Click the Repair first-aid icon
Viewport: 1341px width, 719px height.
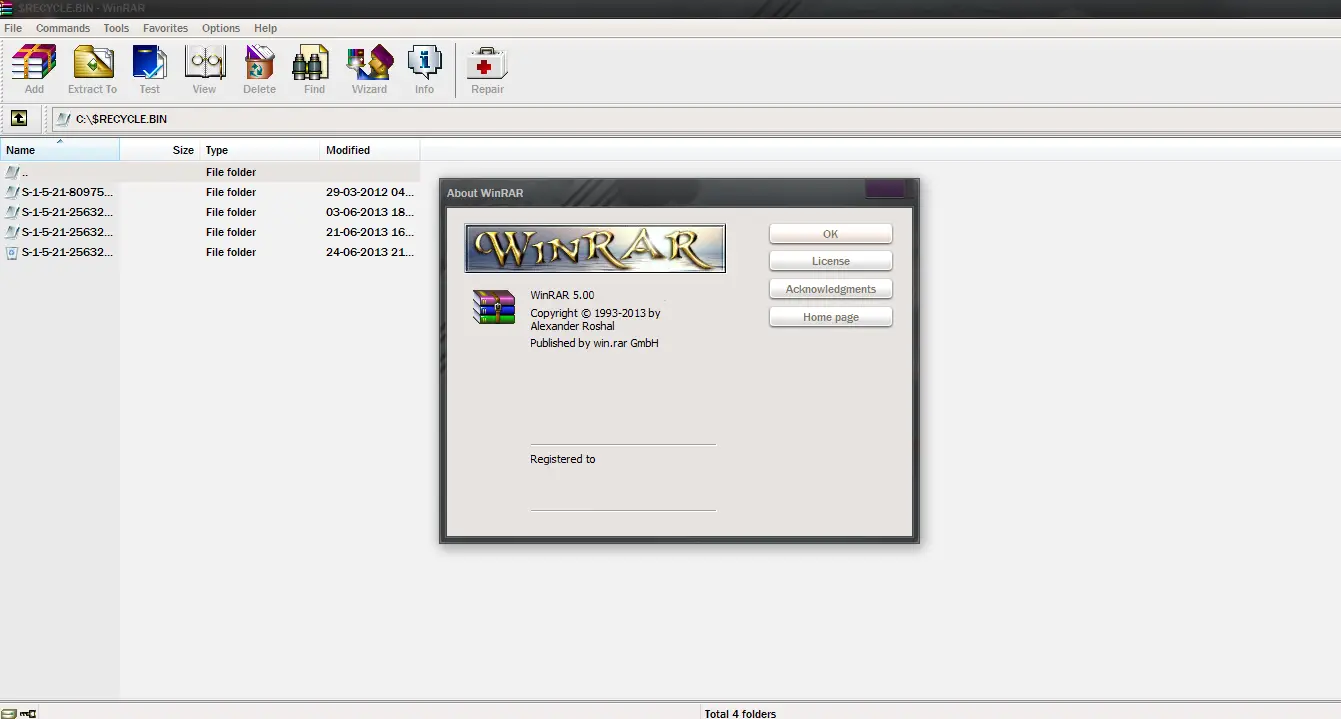(488, 63)
